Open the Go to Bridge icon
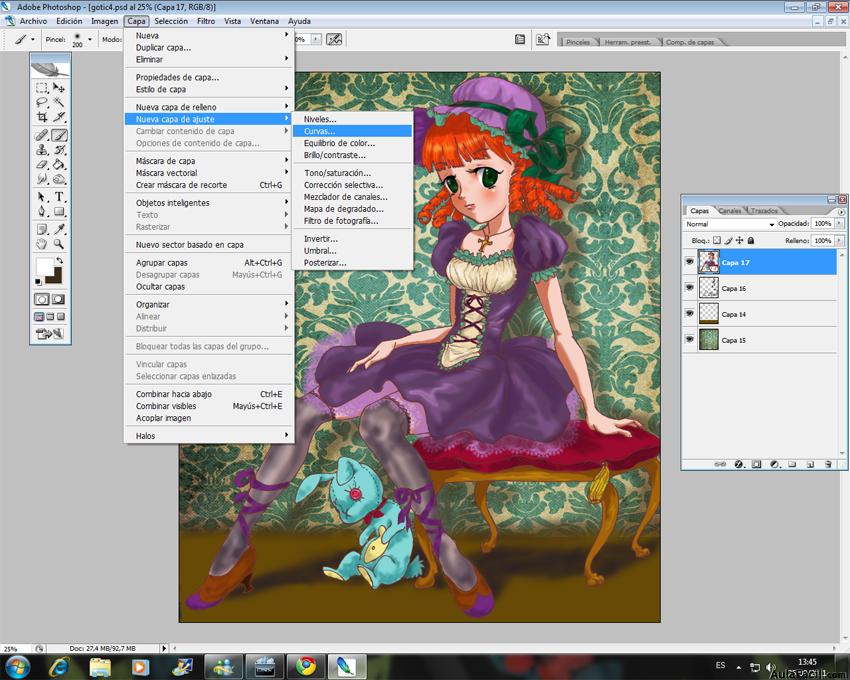Image resolution: width=850 pixels, height=680 pixels. click(543, 39)
